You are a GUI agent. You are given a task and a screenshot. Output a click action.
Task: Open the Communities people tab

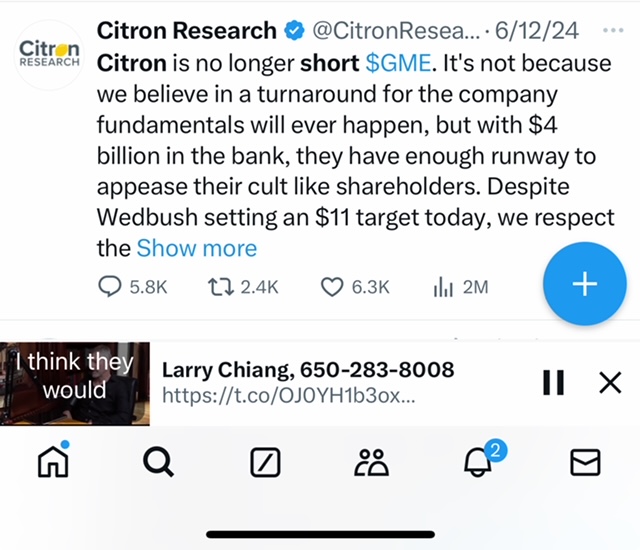pos(371,461)
